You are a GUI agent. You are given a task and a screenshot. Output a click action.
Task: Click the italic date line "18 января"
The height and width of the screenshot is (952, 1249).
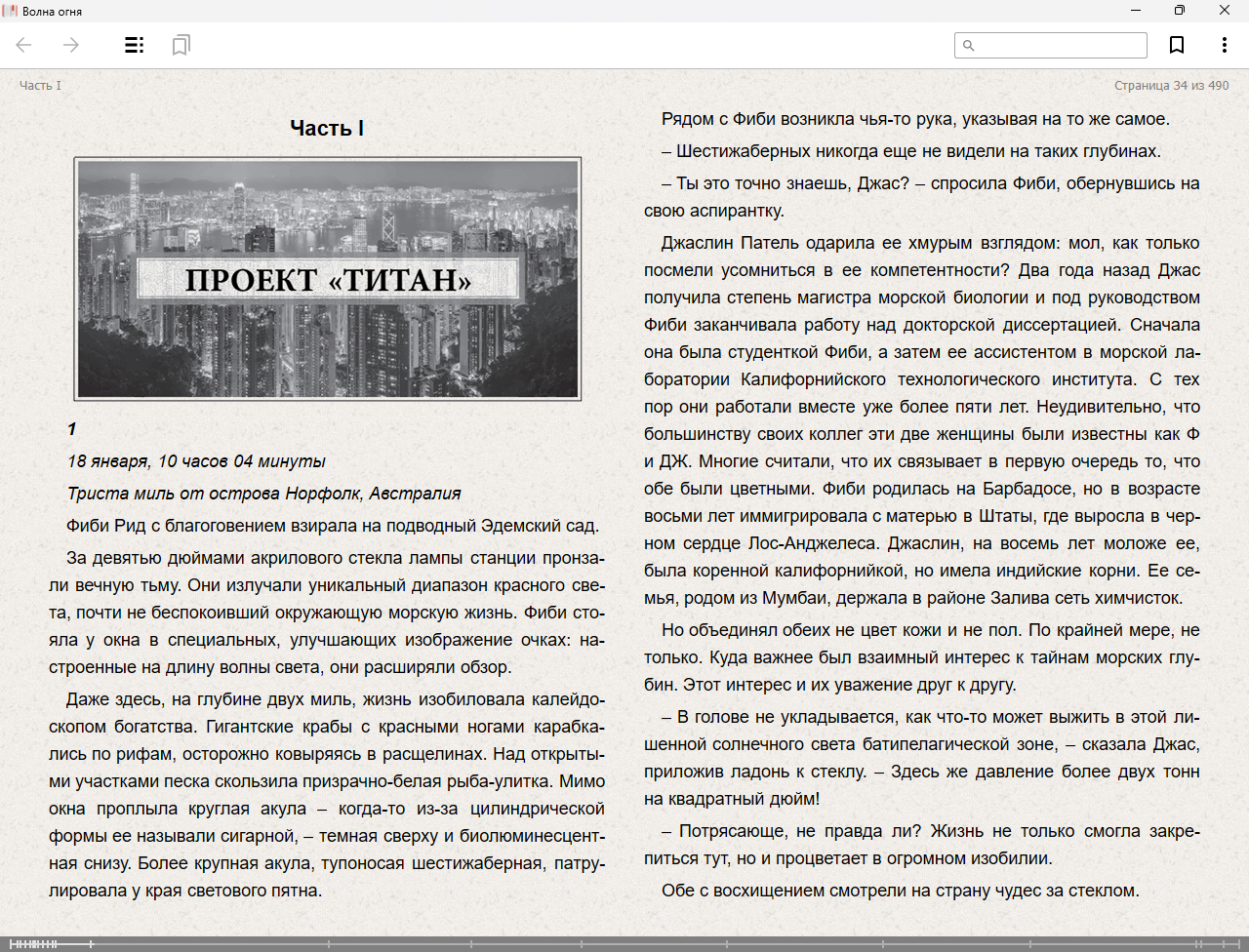[196, 461]
